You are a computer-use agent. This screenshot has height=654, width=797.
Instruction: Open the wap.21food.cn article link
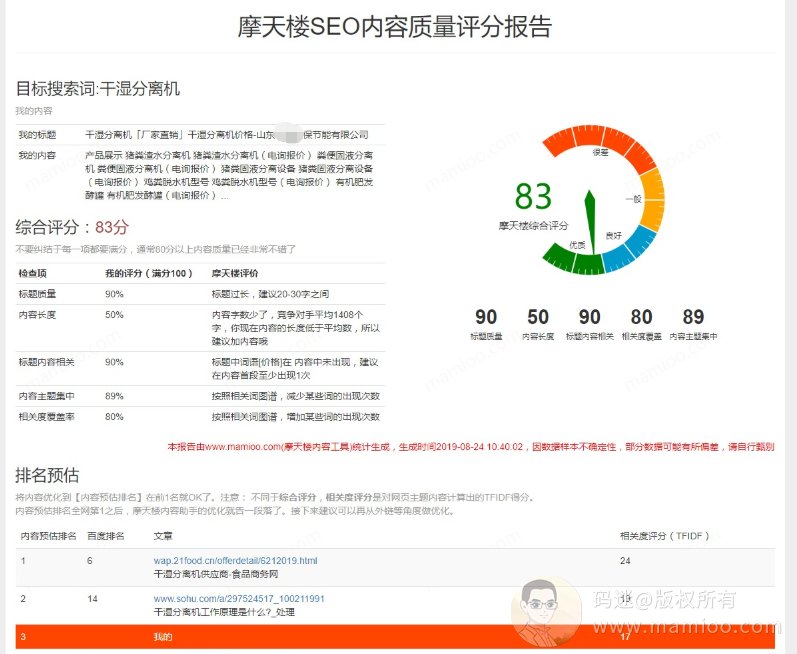pyautogui.click(x=235, y=561)
